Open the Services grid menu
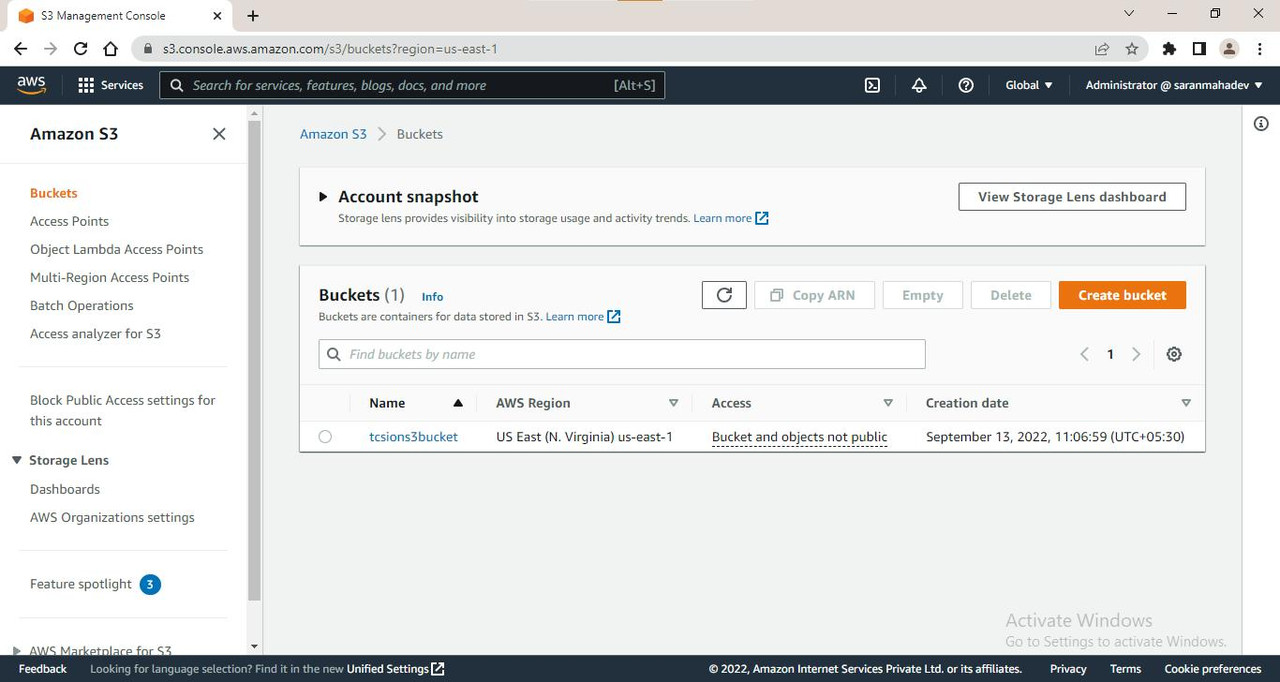This screenshot has height=682, width=1280. (110, 85)
